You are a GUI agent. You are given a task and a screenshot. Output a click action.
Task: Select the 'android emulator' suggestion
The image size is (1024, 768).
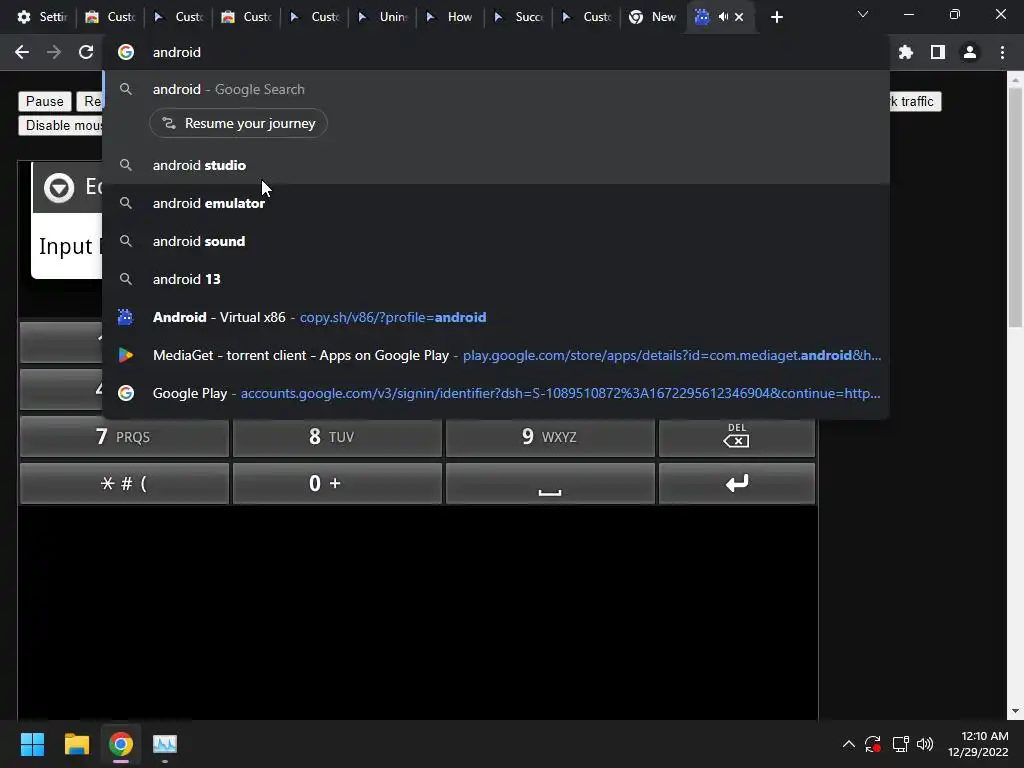tap(496, 203)
